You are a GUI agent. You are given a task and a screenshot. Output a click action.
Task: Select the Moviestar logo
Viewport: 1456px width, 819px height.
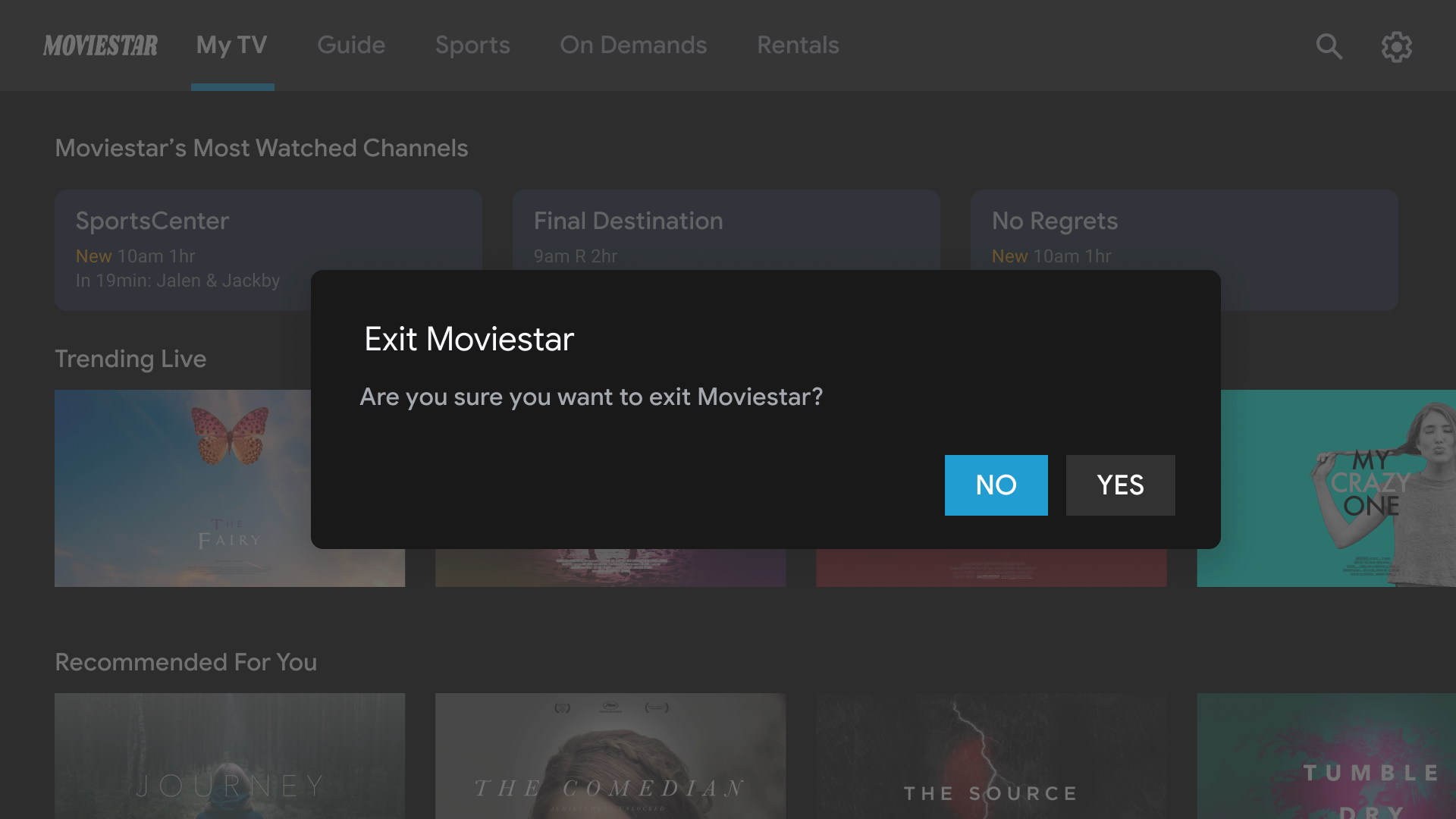tap(100, 45)
